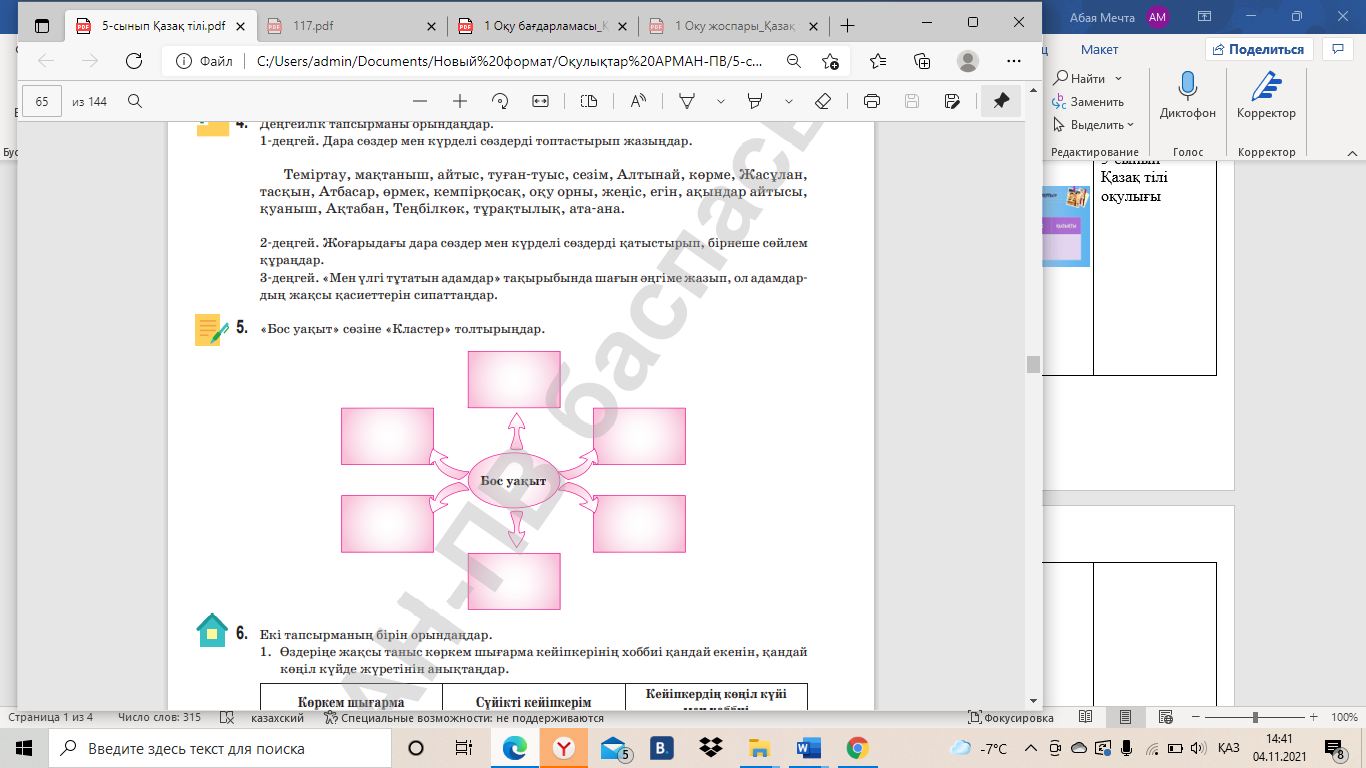Viewport: 1366px width, 768px height.
Task: Click the Edge address-bar zoom magnifier
Action: coord(794,61)
